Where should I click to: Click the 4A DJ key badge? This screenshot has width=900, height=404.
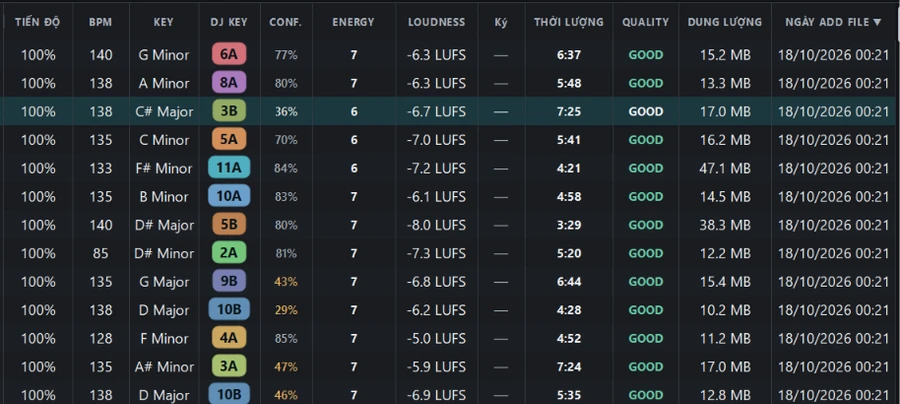click(x=229, y=338)
